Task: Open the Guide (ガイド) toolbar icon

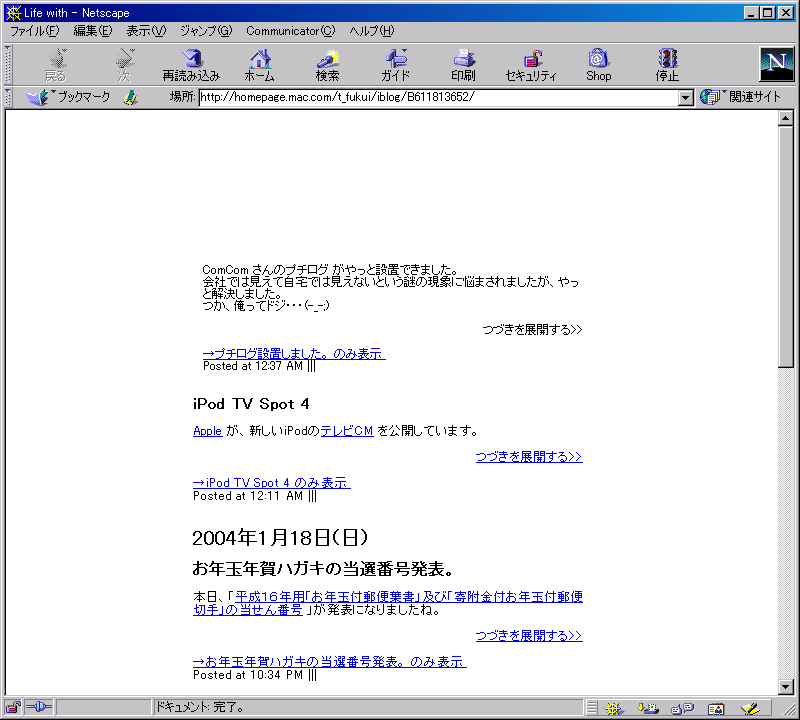Action: (395, 64)
